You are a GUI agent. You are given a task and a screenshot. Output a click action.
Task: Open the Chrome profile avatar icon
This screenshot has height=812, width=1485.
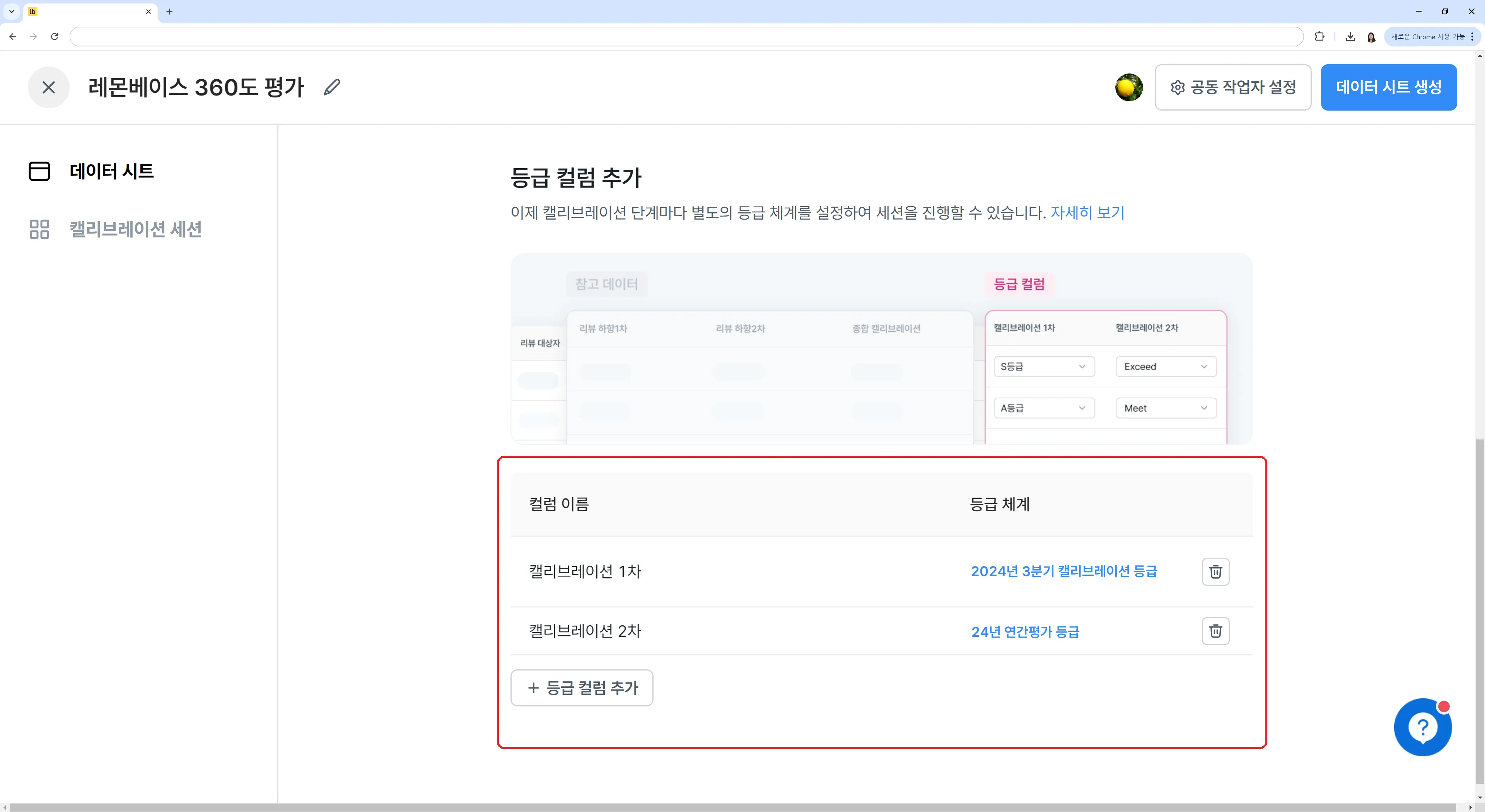[x=1371, y=37]
